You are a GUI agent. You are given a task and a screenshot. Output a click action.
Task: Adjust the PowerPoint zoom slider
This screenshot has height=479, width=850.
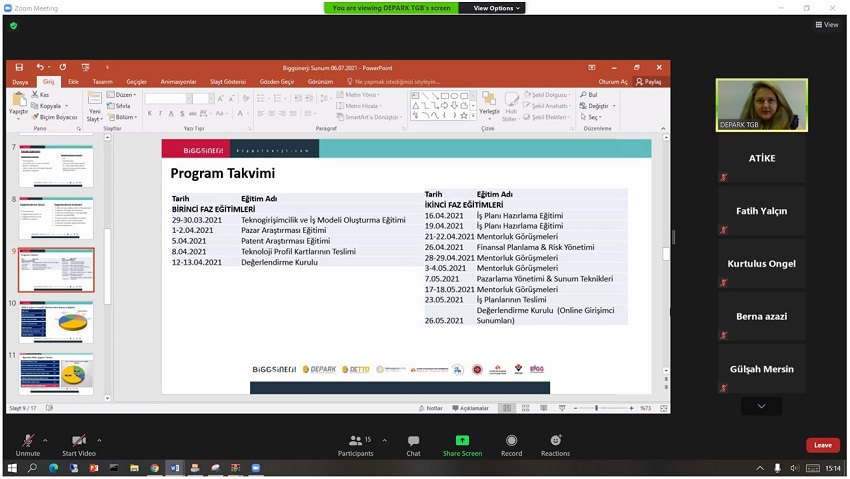pos(597,408)
